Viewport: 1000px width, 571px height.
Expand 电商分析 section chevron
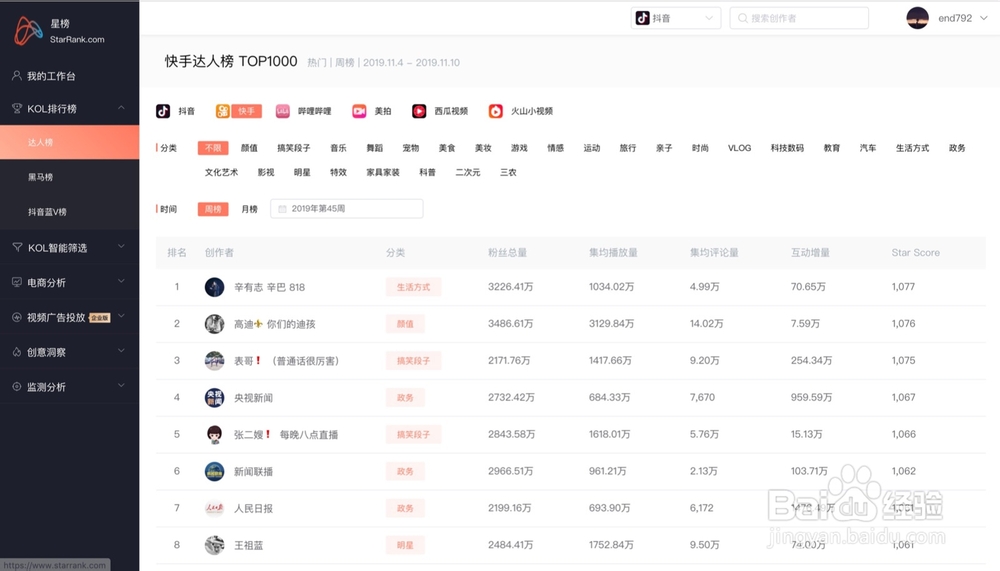pos(121,281)
